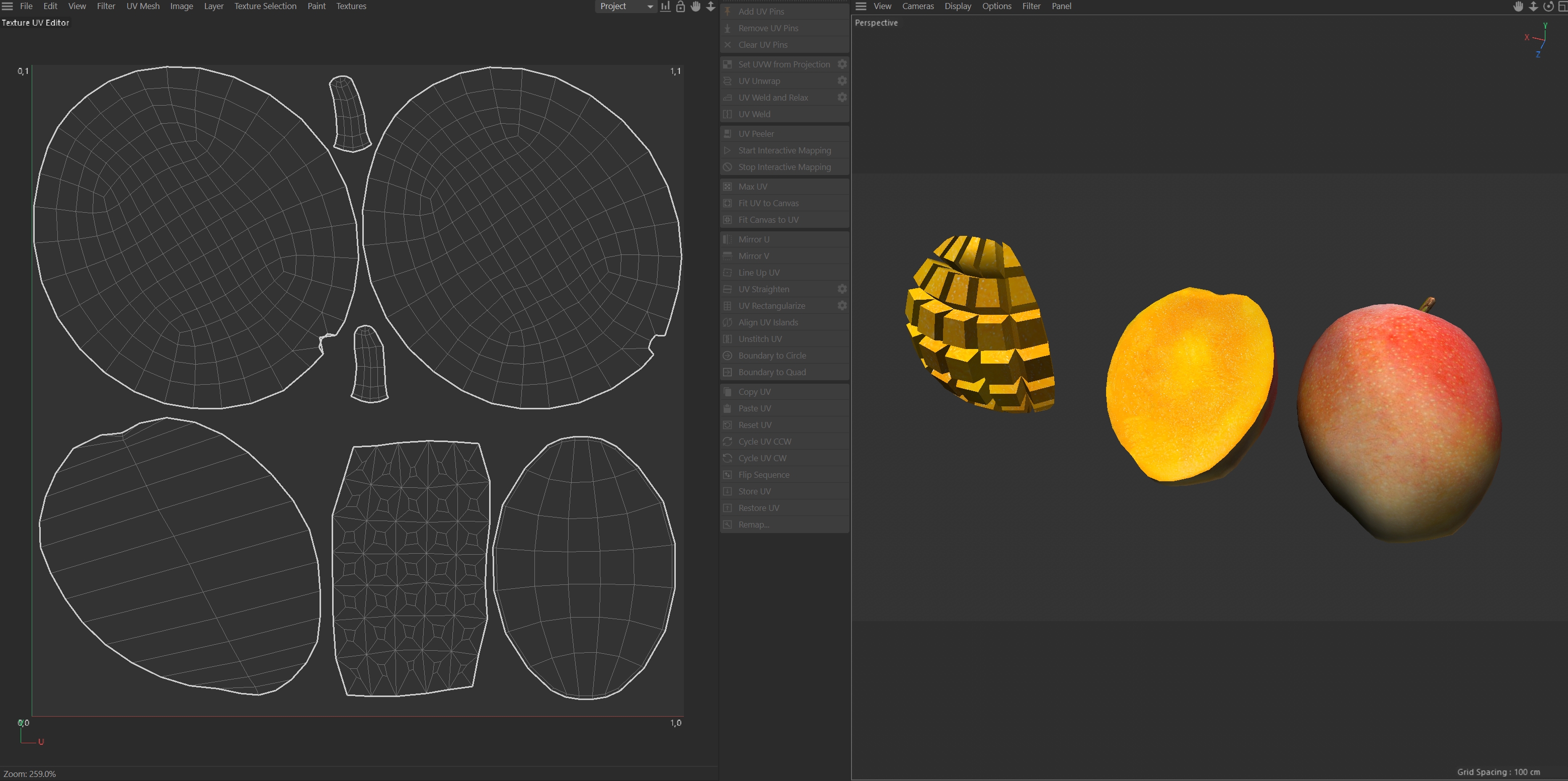1568x781 pixels.
Task: Open the Texture Selection menu
Action: (x=265, y=6)
